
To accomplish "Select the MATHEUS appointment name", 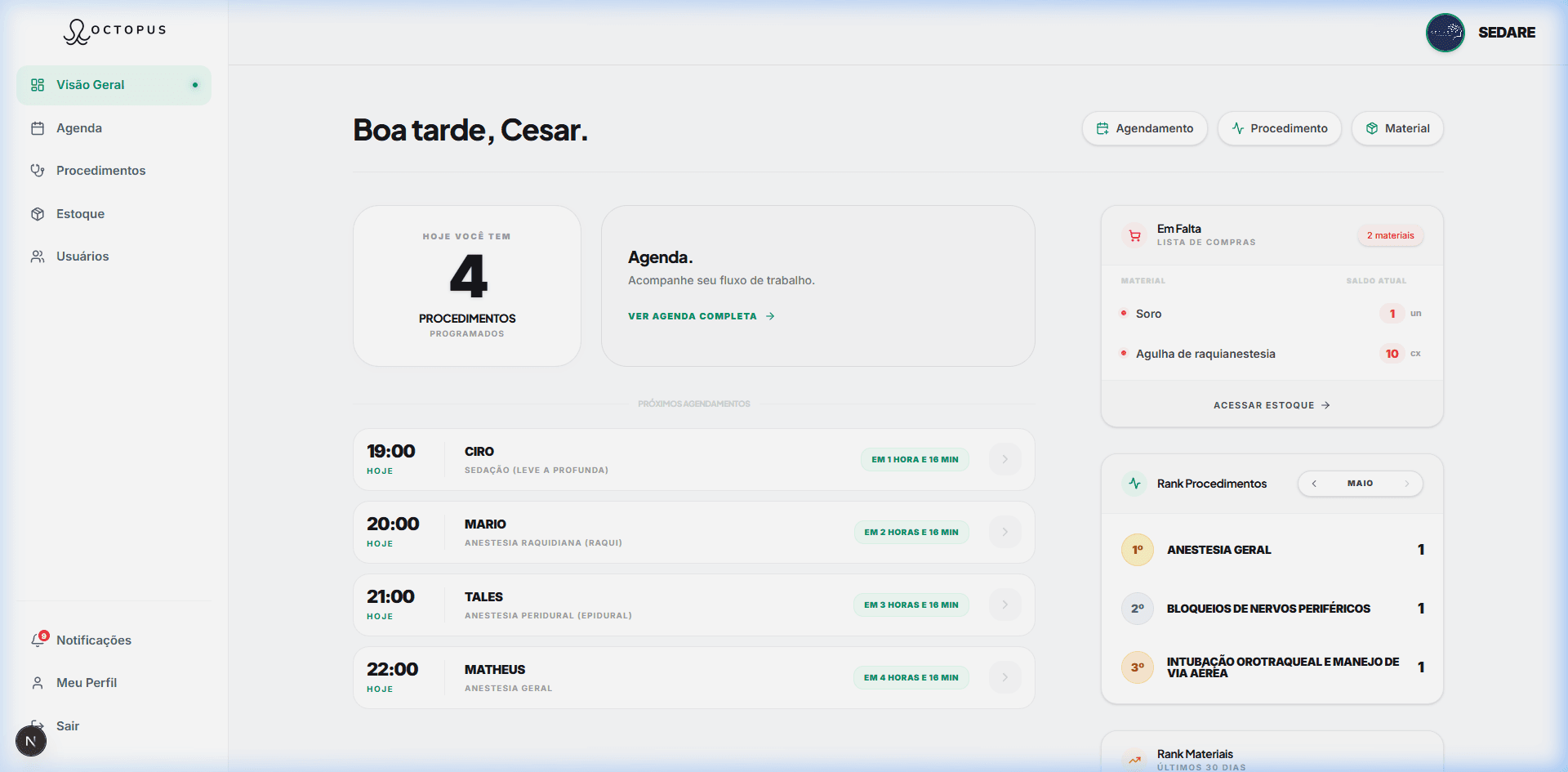I will pyautogui.click(x=495, y=670).
